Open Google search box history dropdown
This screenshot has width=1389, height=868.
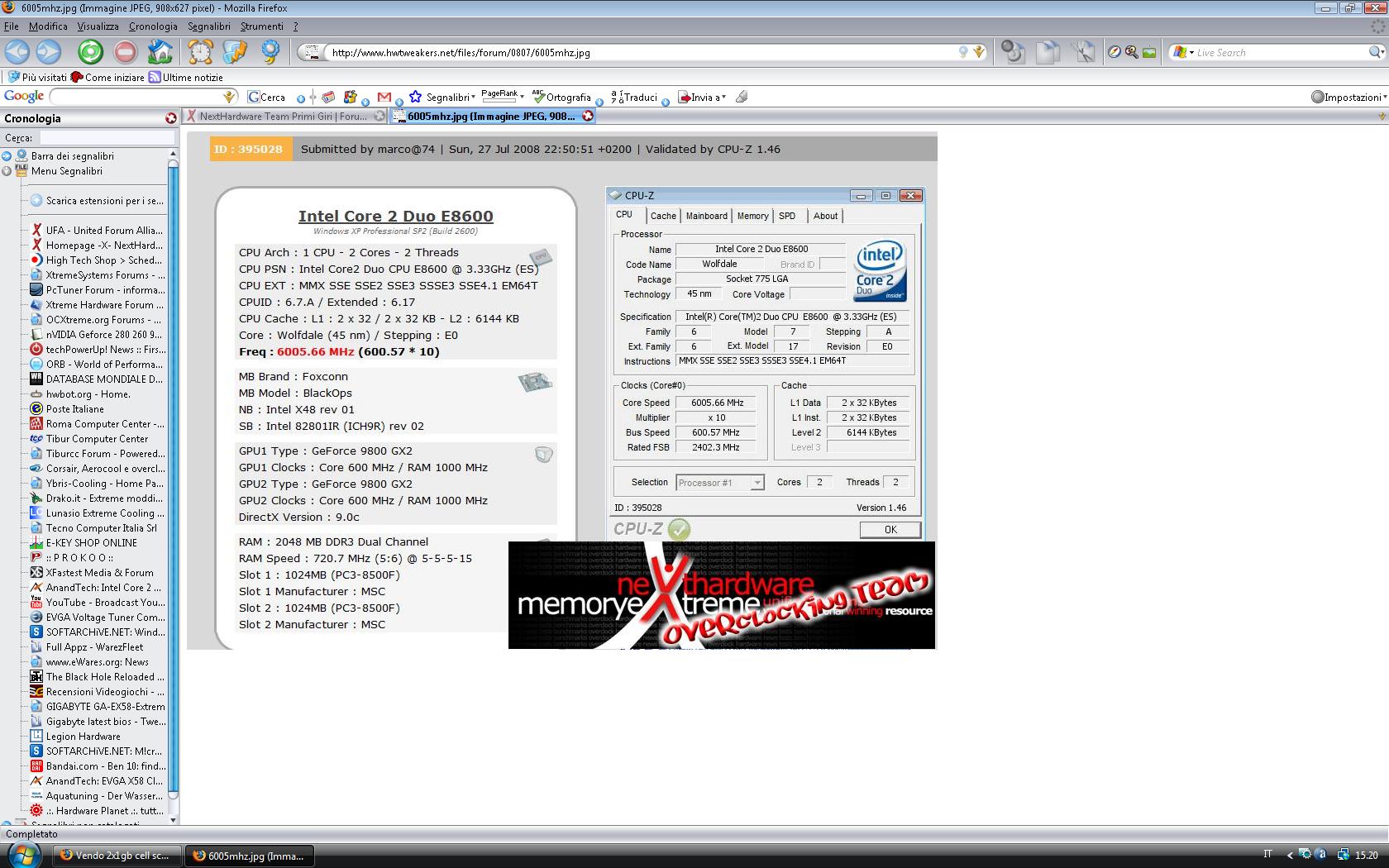(230, 97)
